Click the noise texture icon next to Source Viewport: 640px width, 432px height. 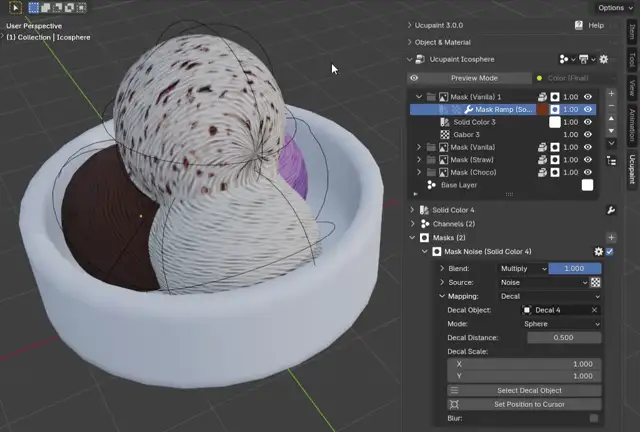[596, 282]
